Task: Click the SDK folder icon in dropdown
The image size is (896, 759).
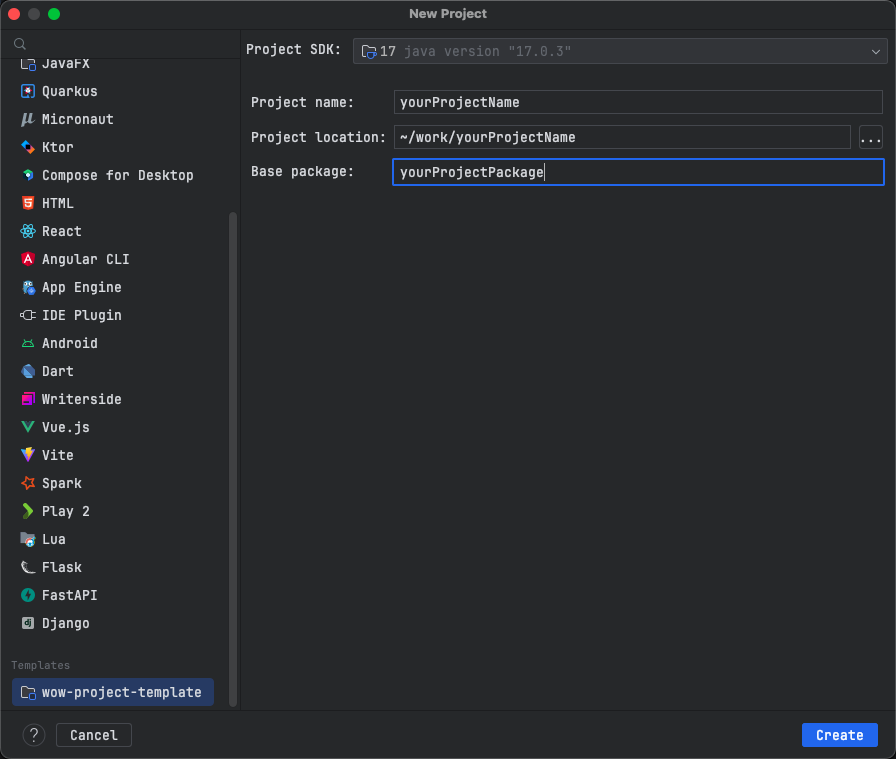Action: (x=369, y=51)
